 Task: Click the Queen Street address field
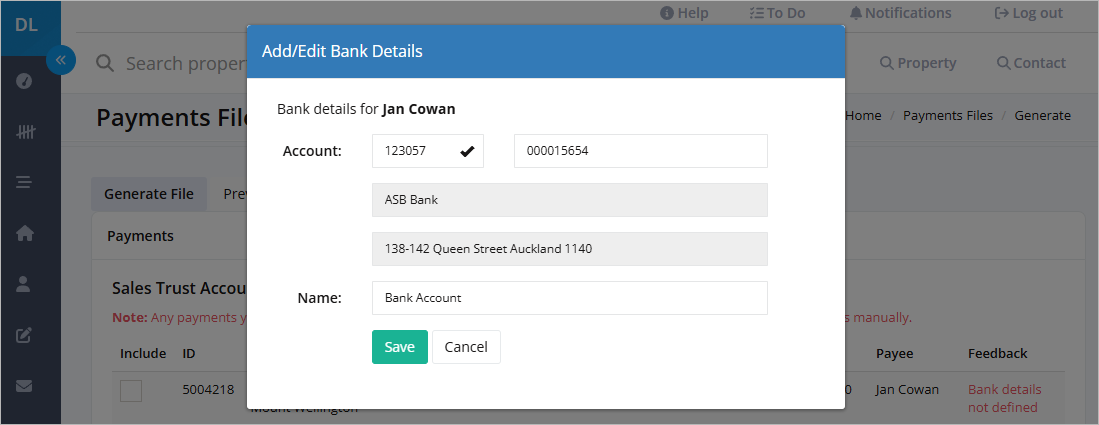[x=570, y=249]
